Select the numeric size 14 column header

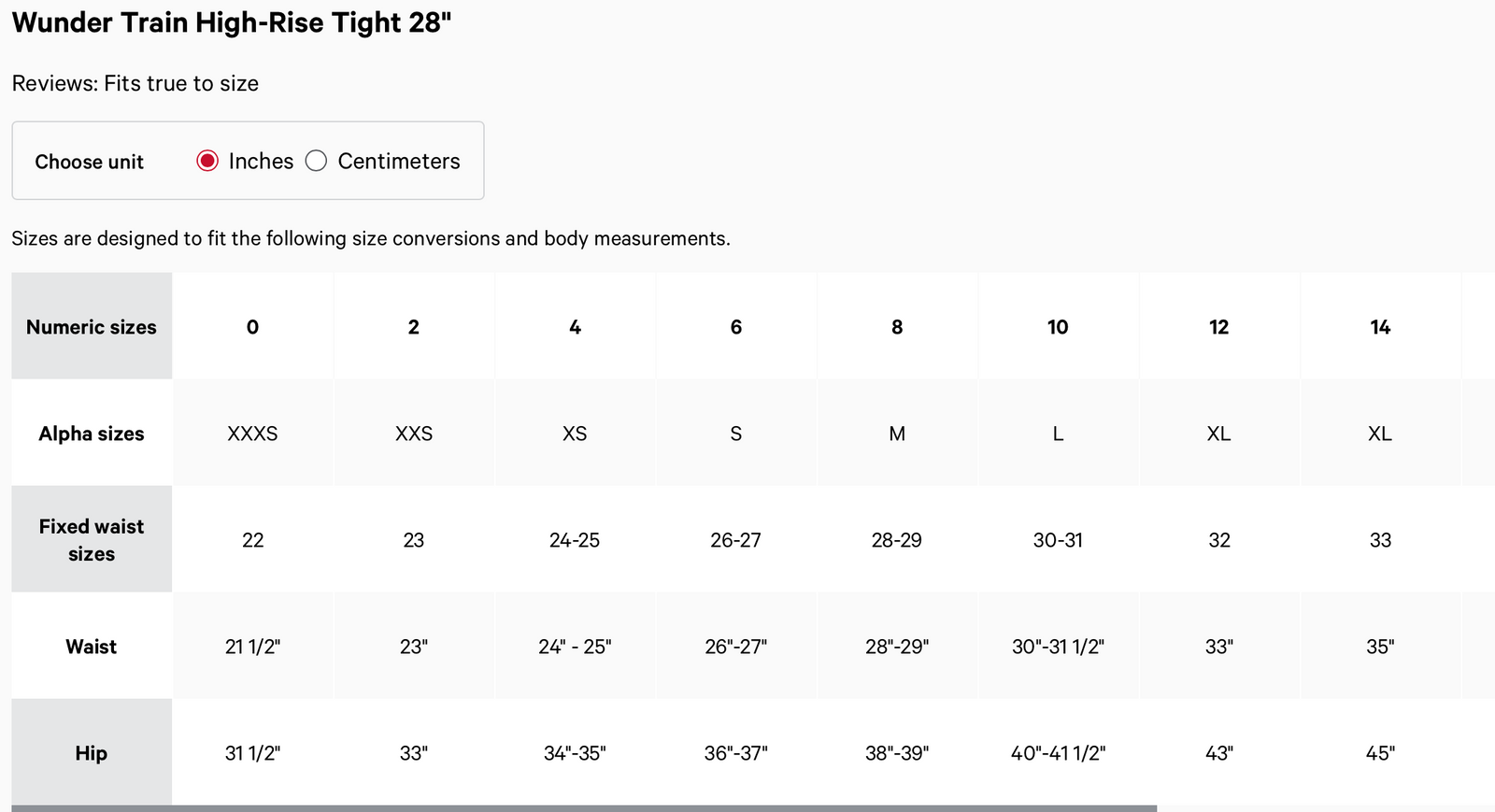[x=1380, y=327]
